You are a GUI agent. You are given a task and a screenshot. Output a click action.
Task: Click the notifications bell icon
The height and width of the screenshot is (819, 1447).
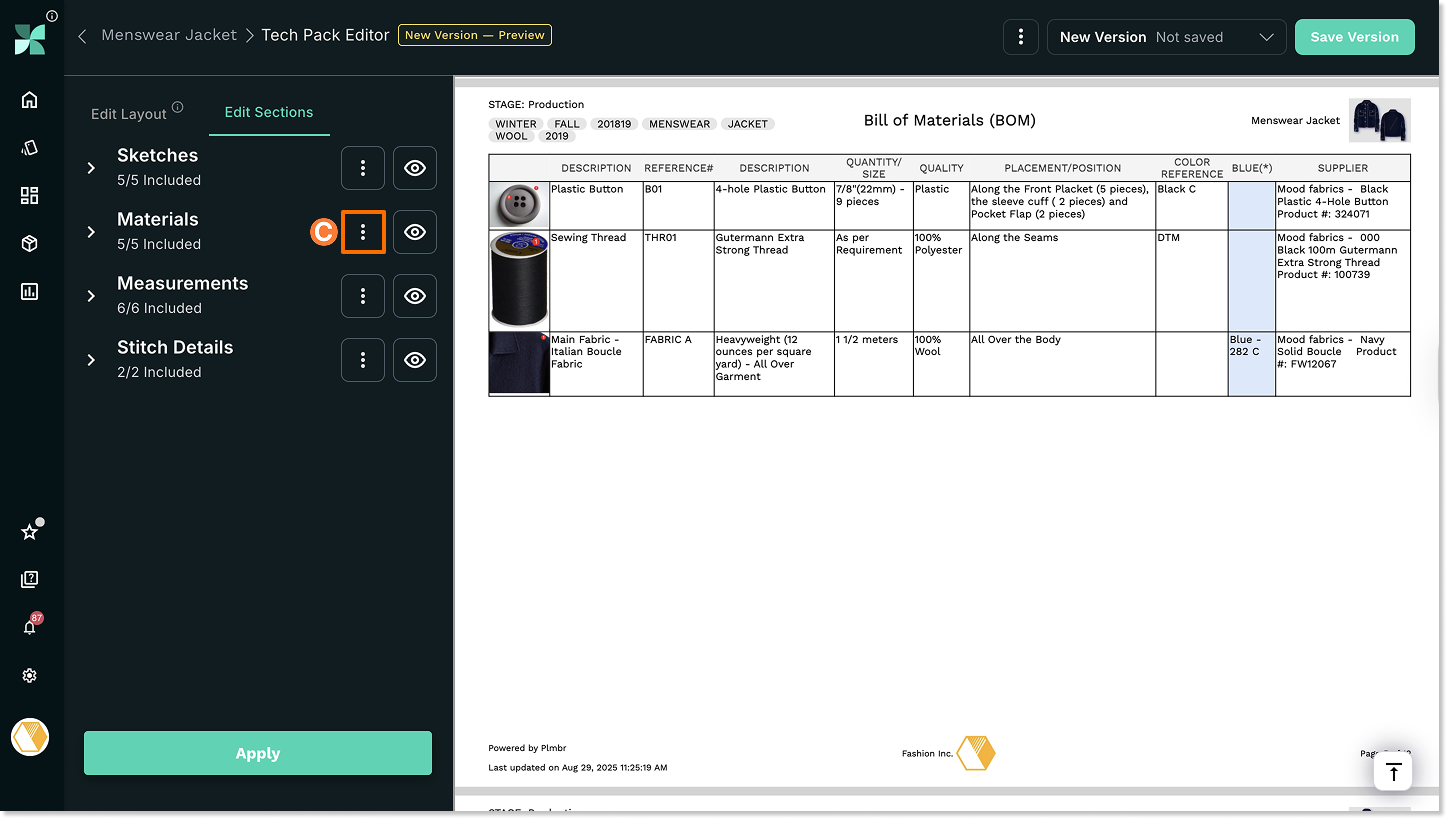coord(30,627)
